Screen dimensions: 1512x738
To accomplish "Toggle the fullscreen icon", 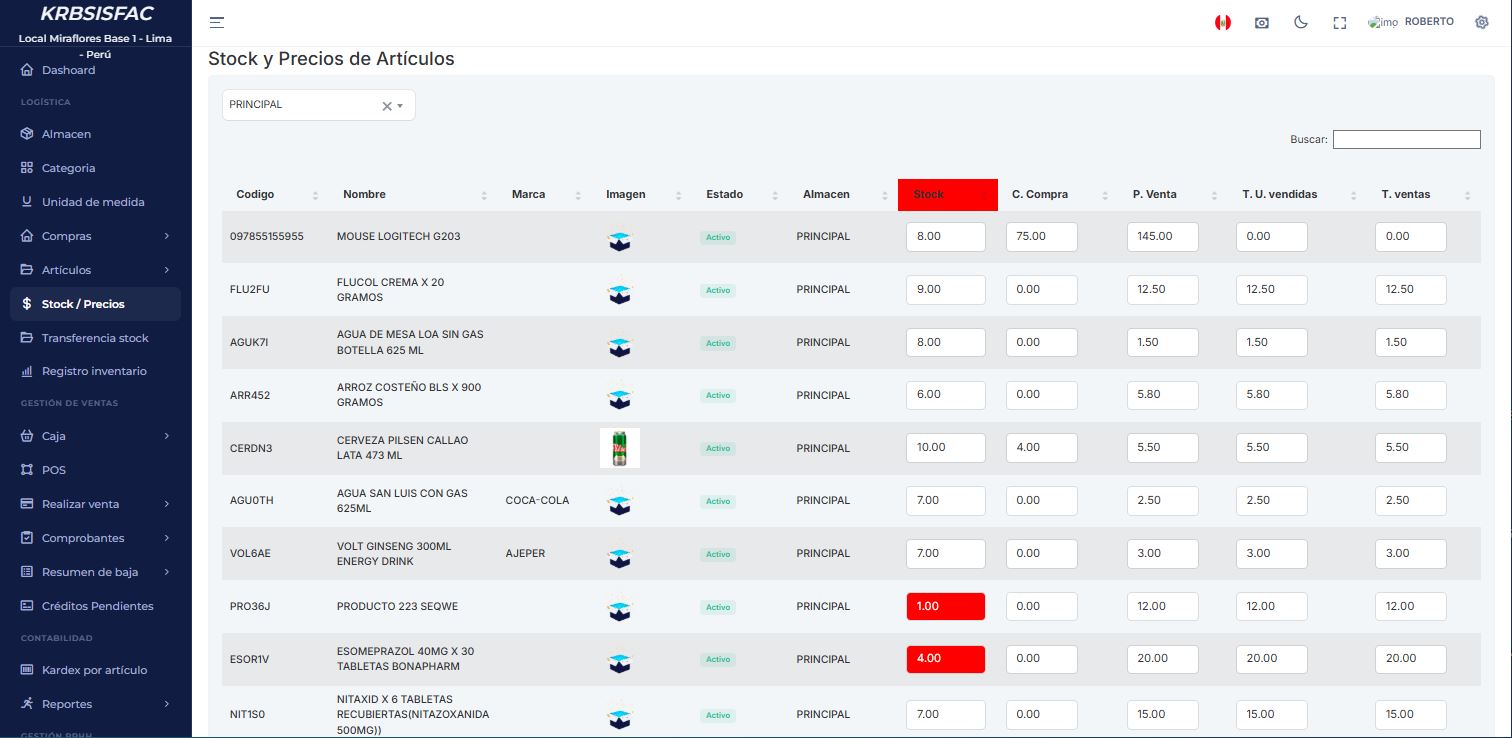I will point(1340,22).
